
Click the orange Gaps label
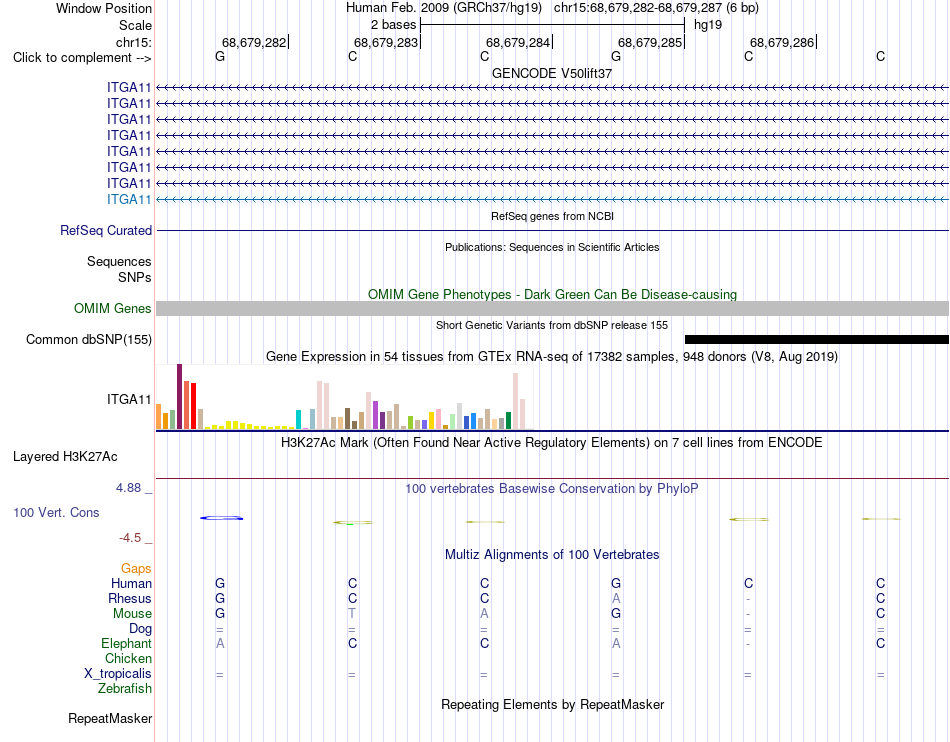(x=136, y=568)
